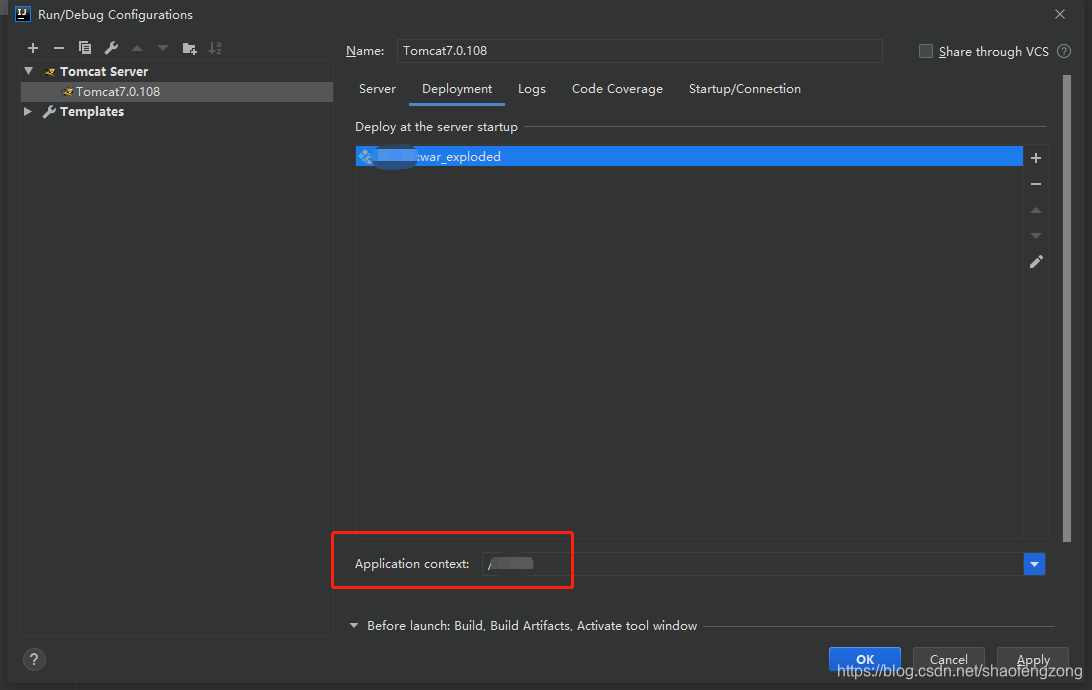This screenshot has height=690, width=1092.
Task: Remove artifact from deployment list
Action: click(x=1036, y=184)
